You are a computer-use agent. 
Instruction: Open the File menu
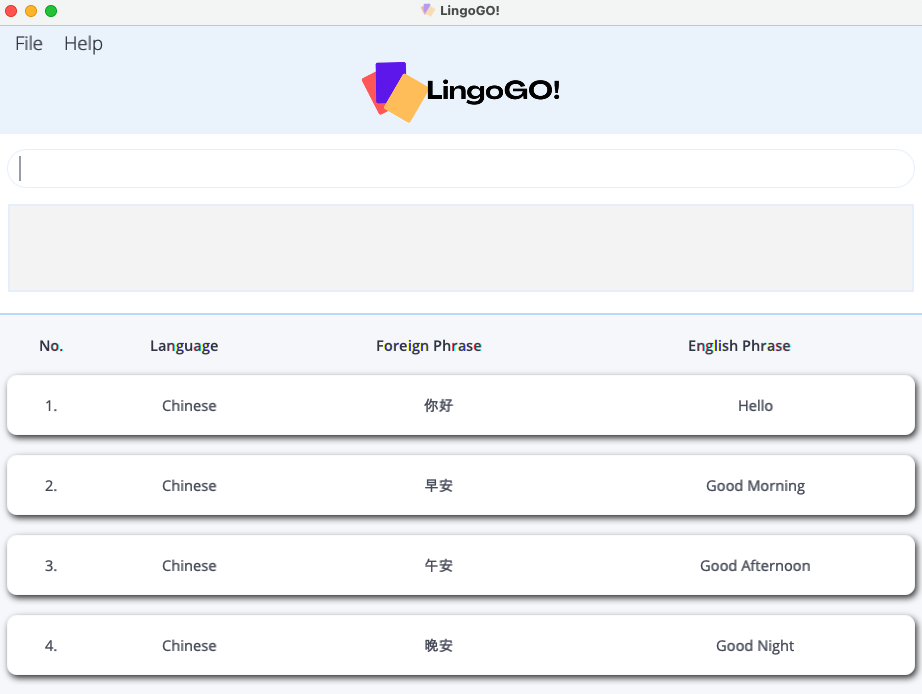pyautogui.click(x=29, y=44)
